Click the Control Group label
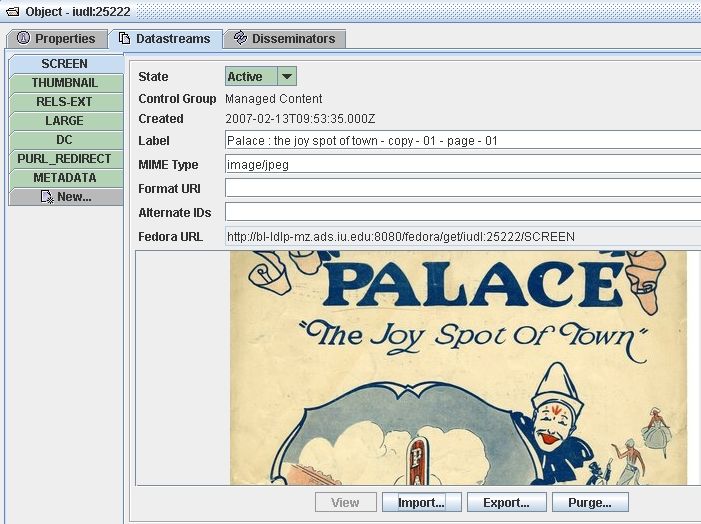The image size is (701, 524). pyautogui.click(x=177, y=99)
